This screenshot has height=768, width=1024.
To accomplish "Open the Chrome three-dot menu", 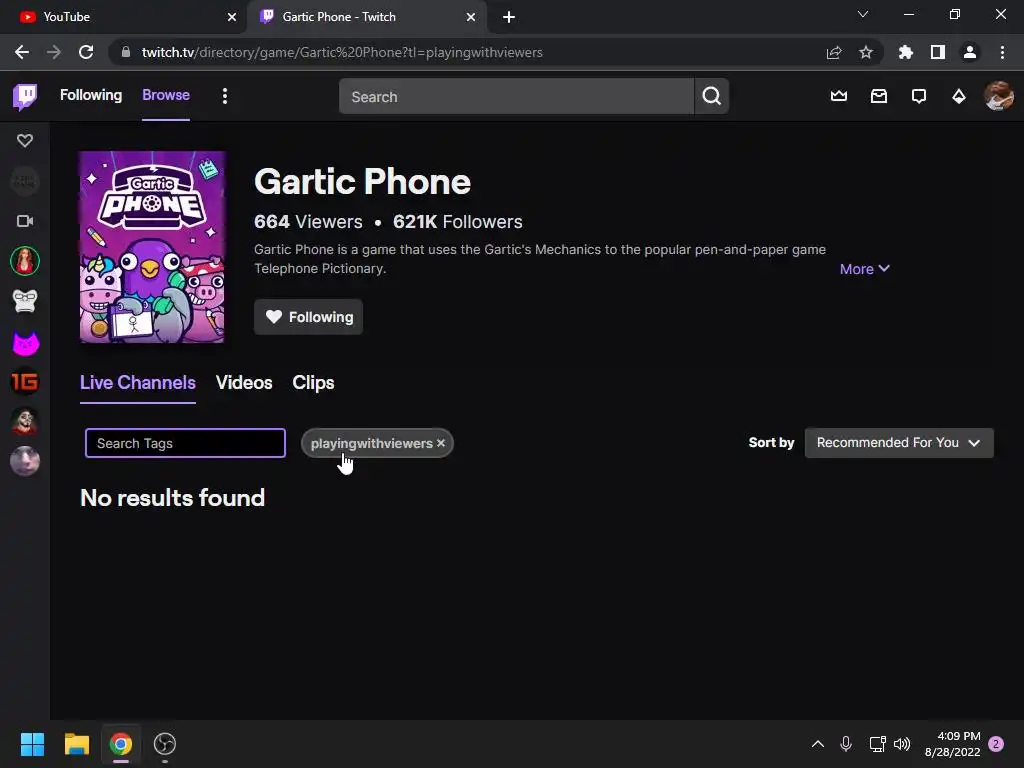I will click(x=1002, y=52).
